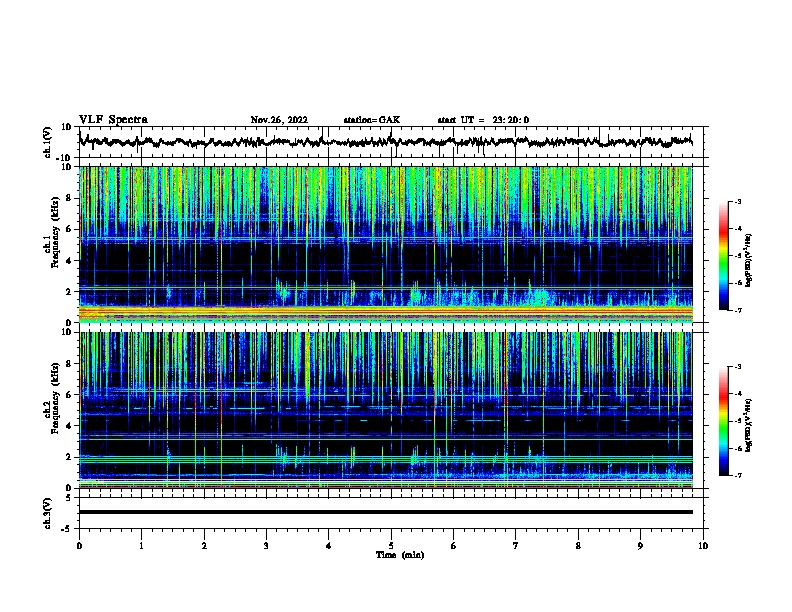Click the ch.1 spectrogram color scale bar

click(724, 256)
